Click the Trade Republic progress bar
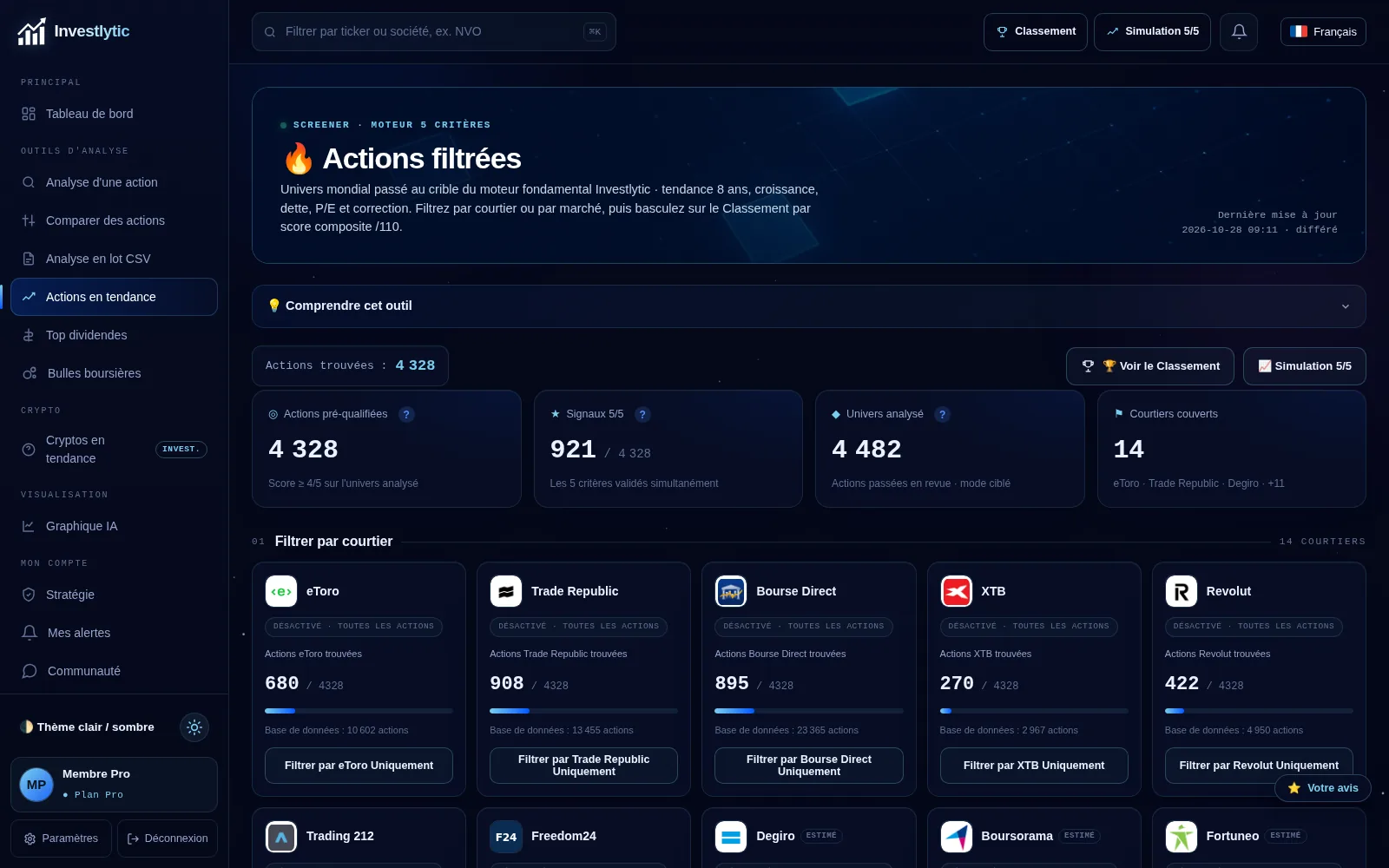The image size is (1389, 868). point(583,711)
